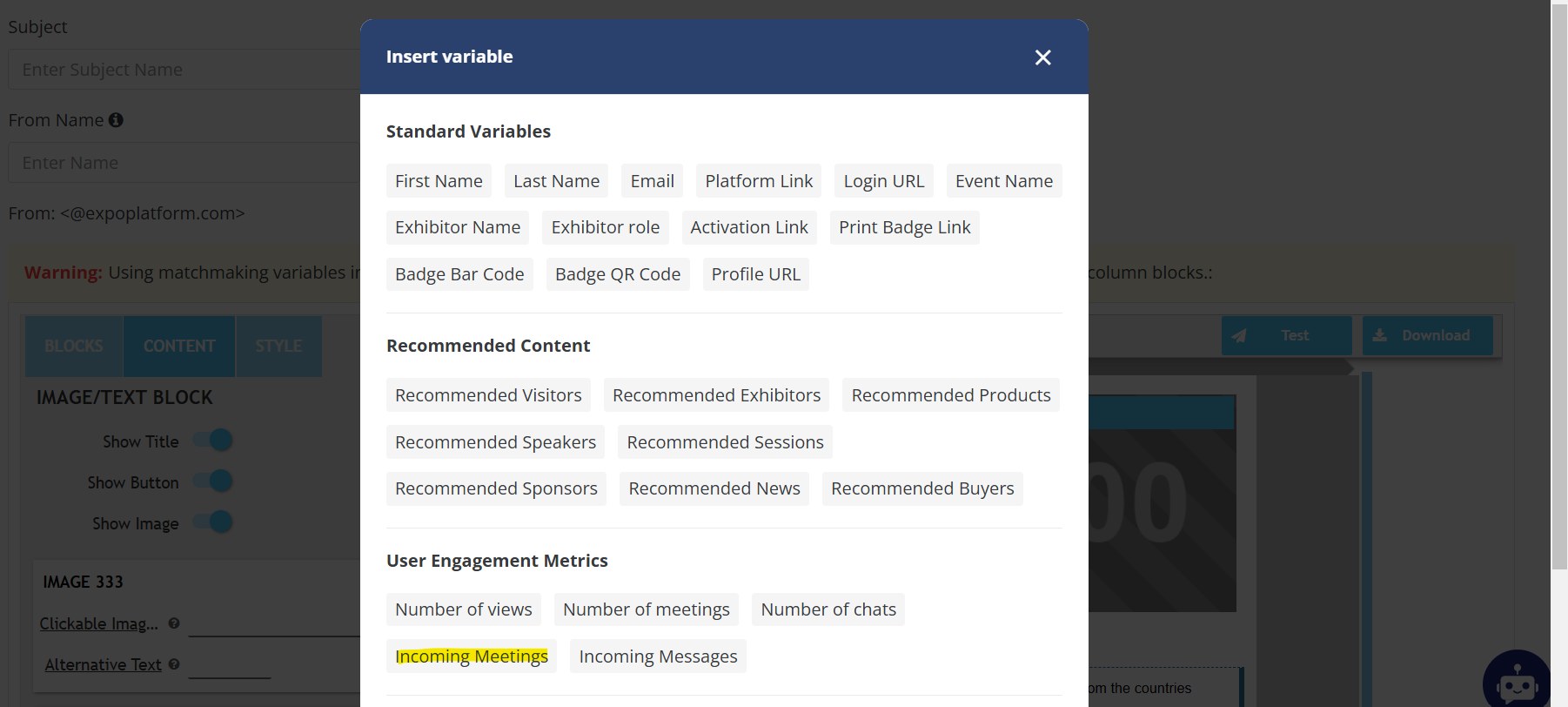Close the Insert variable dialog
This screenshot has width=1568, height=707.
pos(1042,57)
